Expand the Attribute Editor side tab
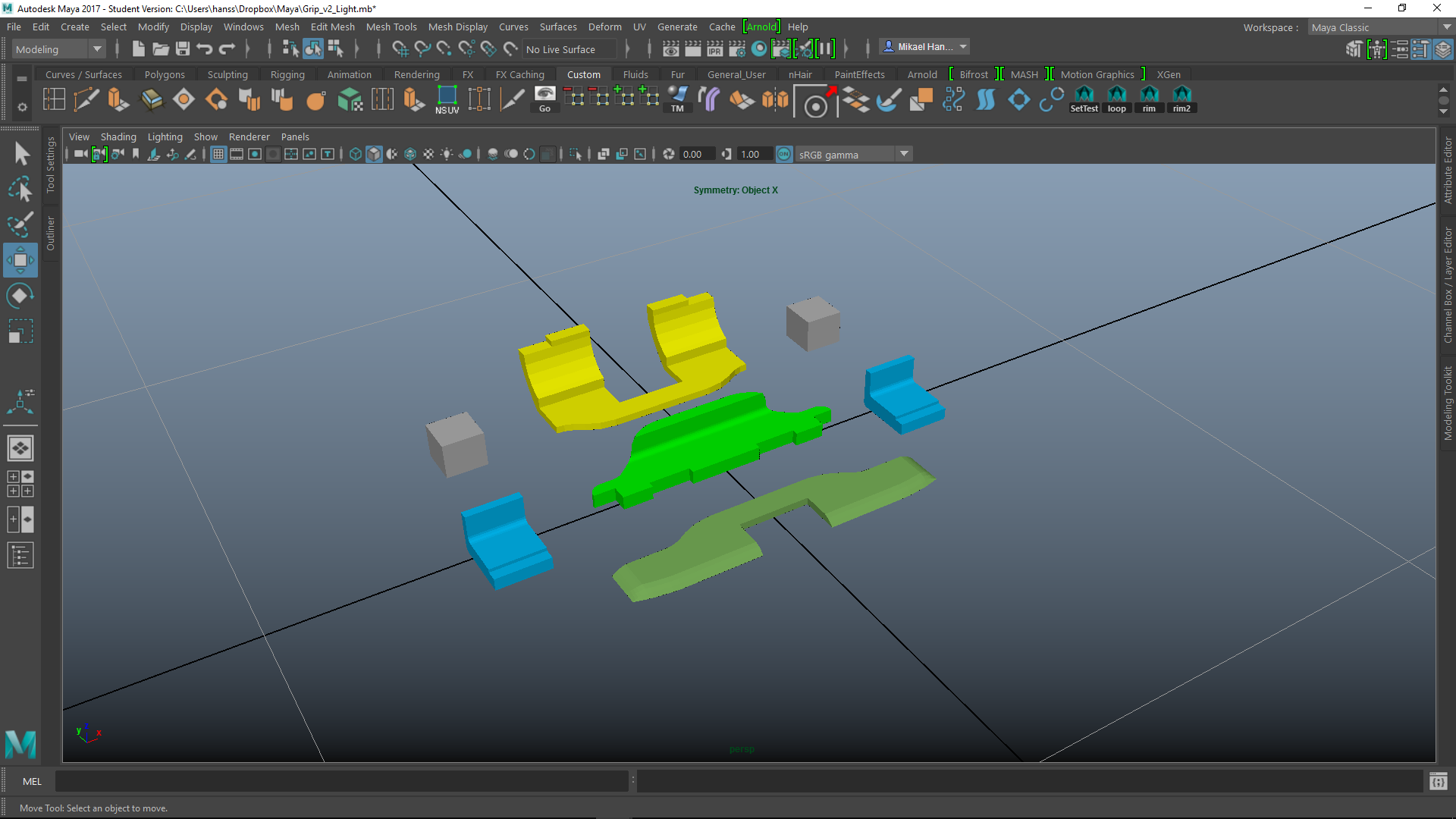1456x819 pixels. click(1448, 170)
